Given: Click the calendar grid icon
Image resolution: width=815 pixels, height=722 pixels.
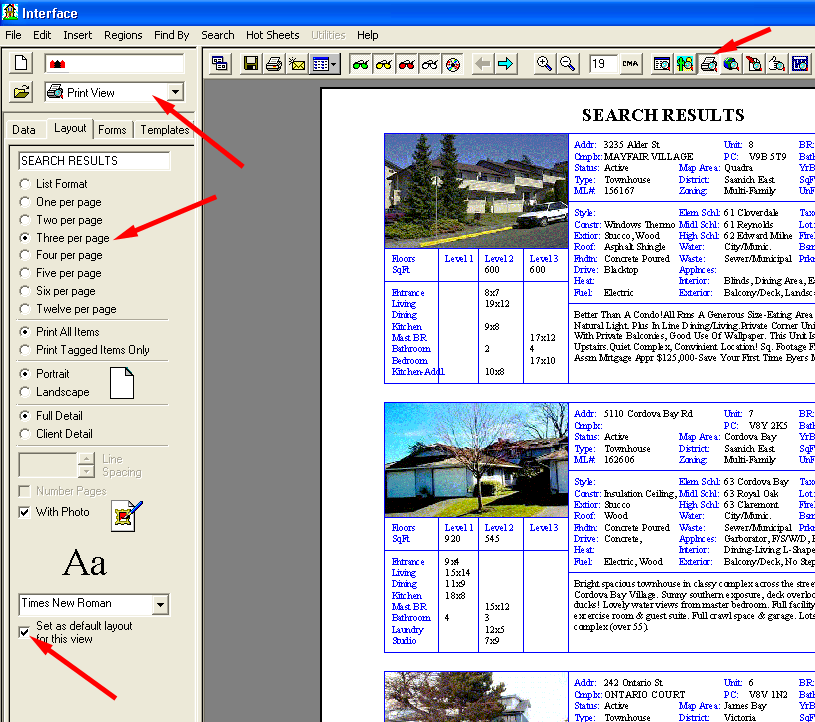Looking at the screenshot, I should pos(320,64).
